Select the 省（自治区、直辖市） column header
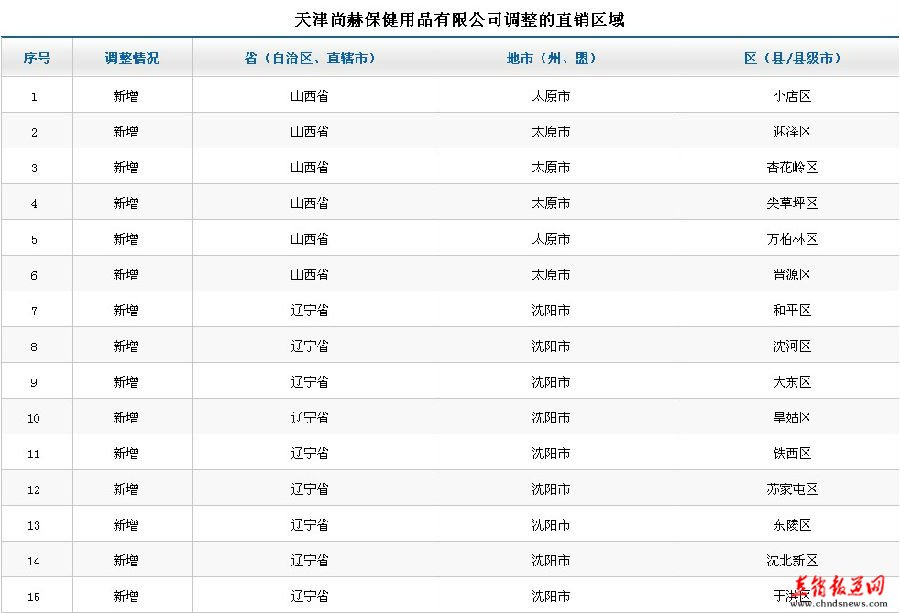 (x=309, y=58)
